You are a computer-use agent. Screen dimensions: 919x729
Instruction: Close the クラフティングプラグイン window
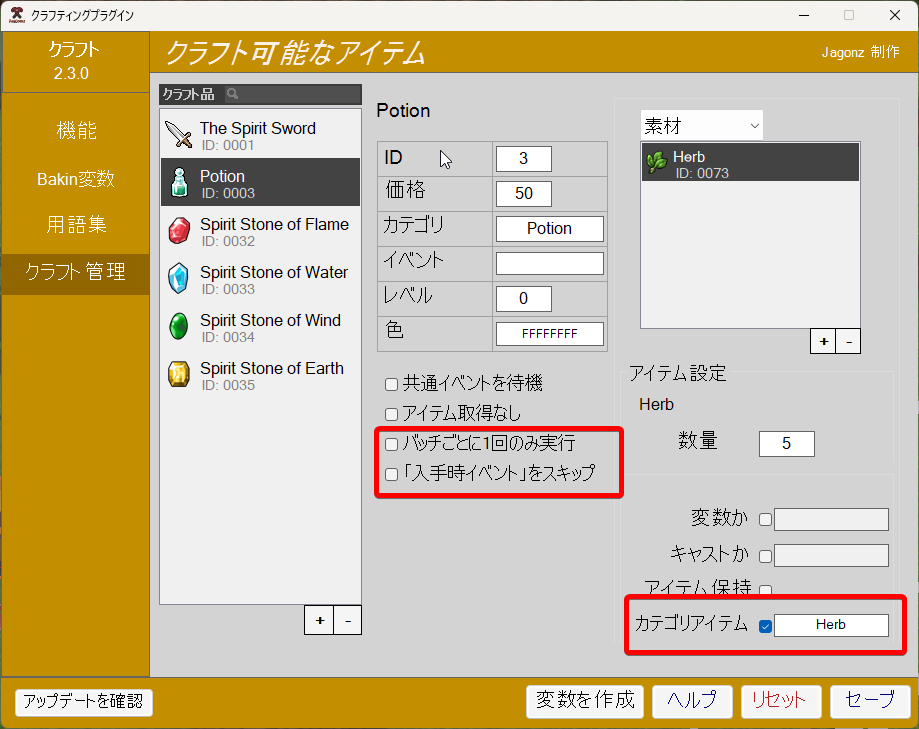tap(894, 15)
